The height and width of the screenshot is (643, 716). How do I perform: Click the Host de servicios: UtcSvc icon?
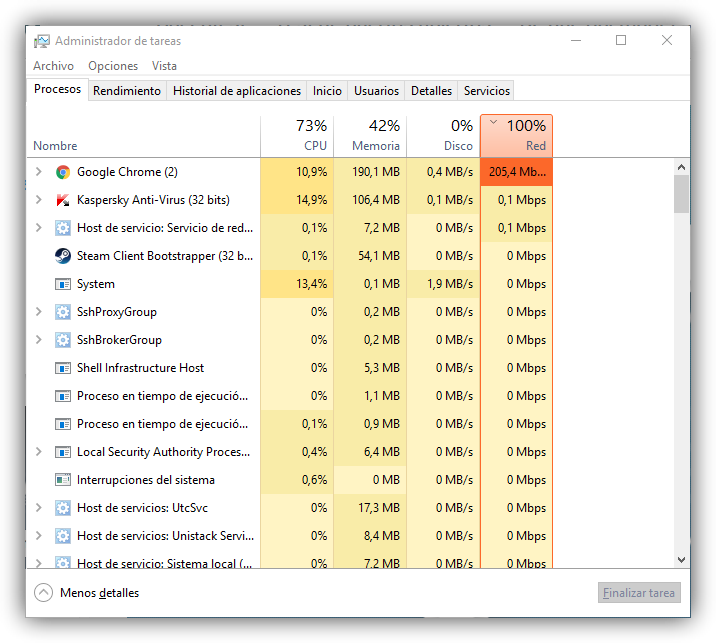click(63, 508)
